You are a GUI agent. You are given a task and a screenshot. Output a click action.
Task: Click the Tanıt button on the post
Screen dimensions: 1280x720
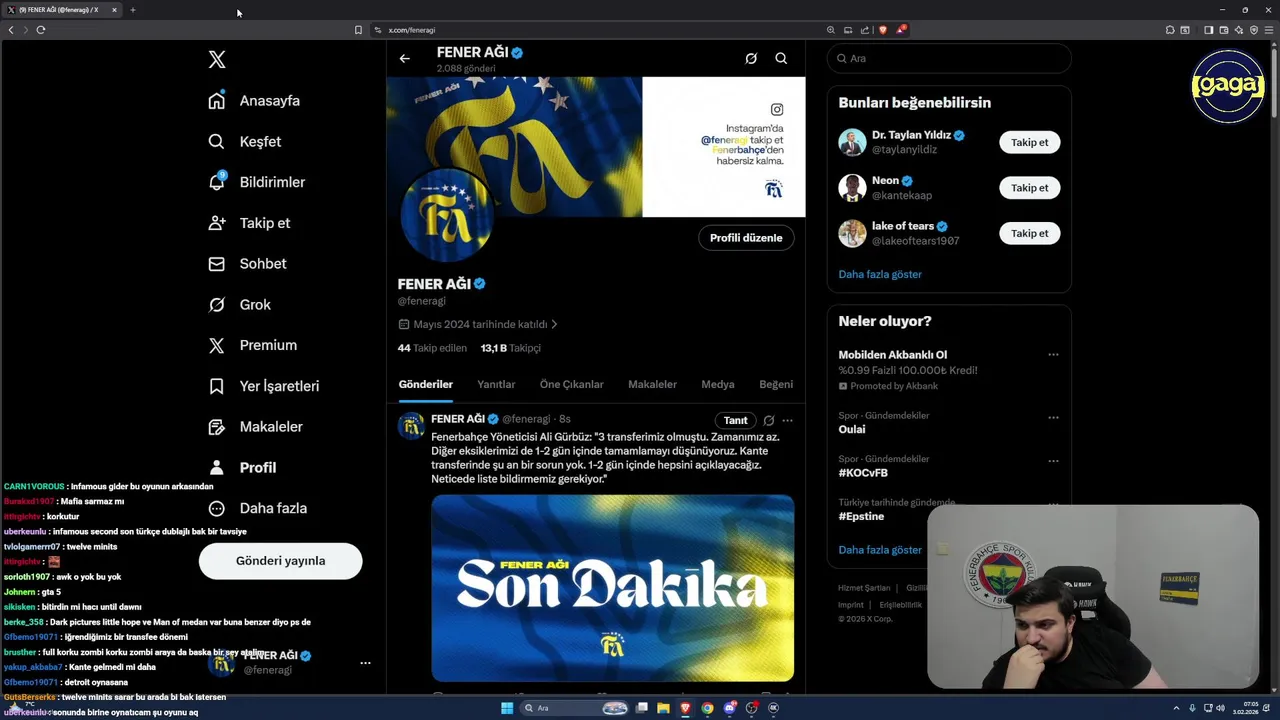[735, 421]
